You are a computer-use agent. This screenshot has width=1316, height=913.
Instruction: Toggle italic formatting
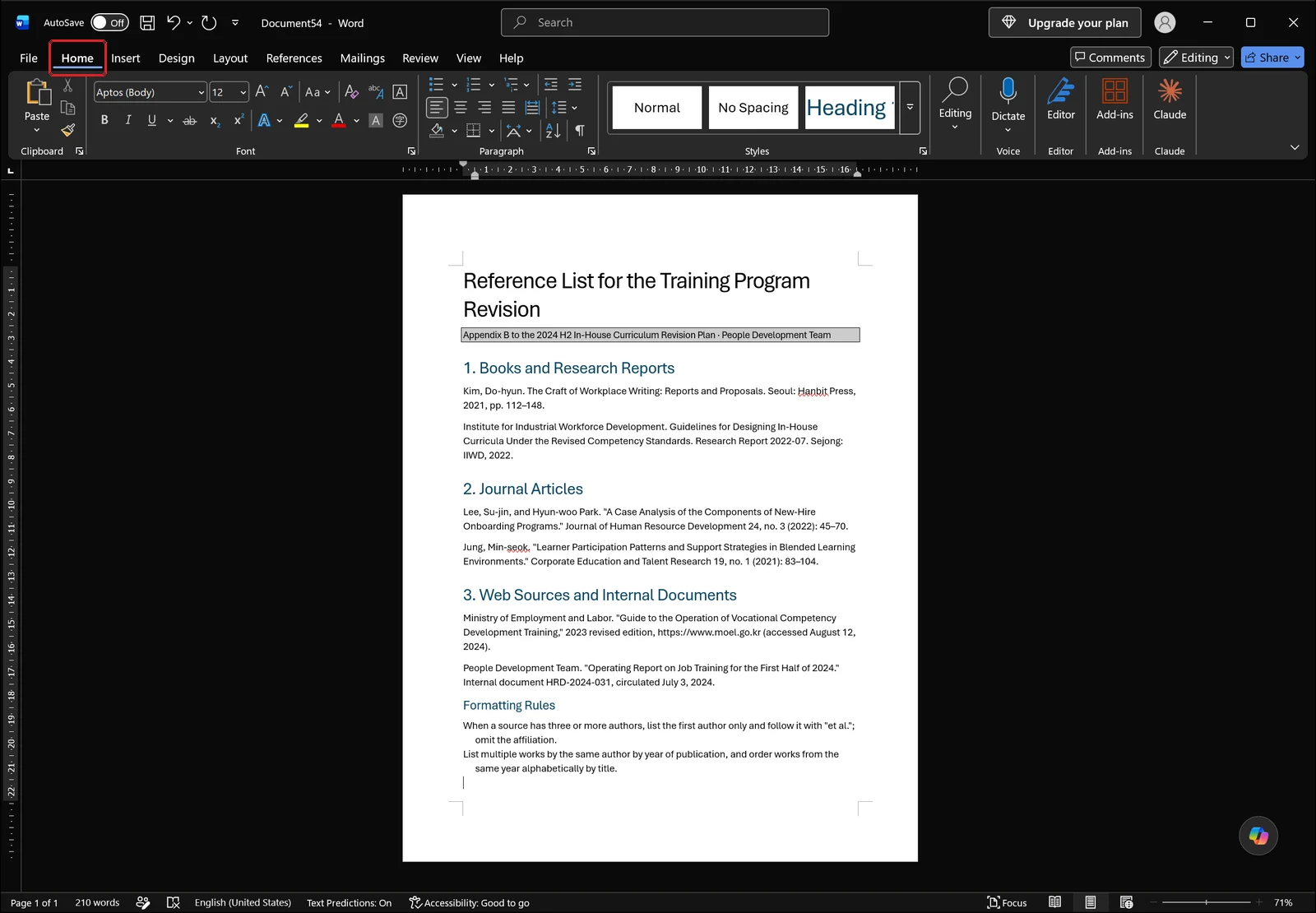[x=128, y=120]
